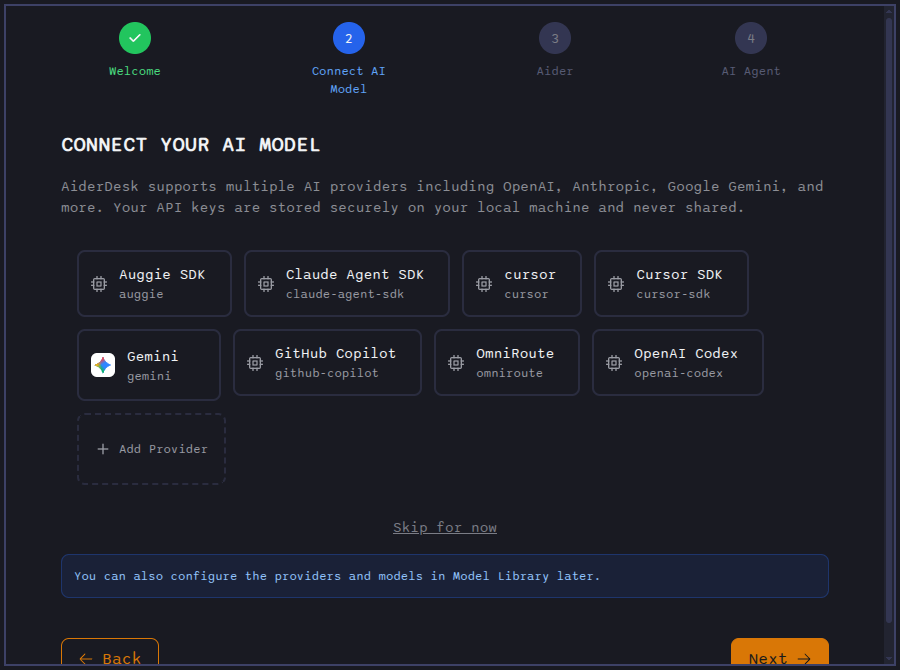Click the Back button text
Viewport: 900px width, 670px height.
(x=122, y=659)
